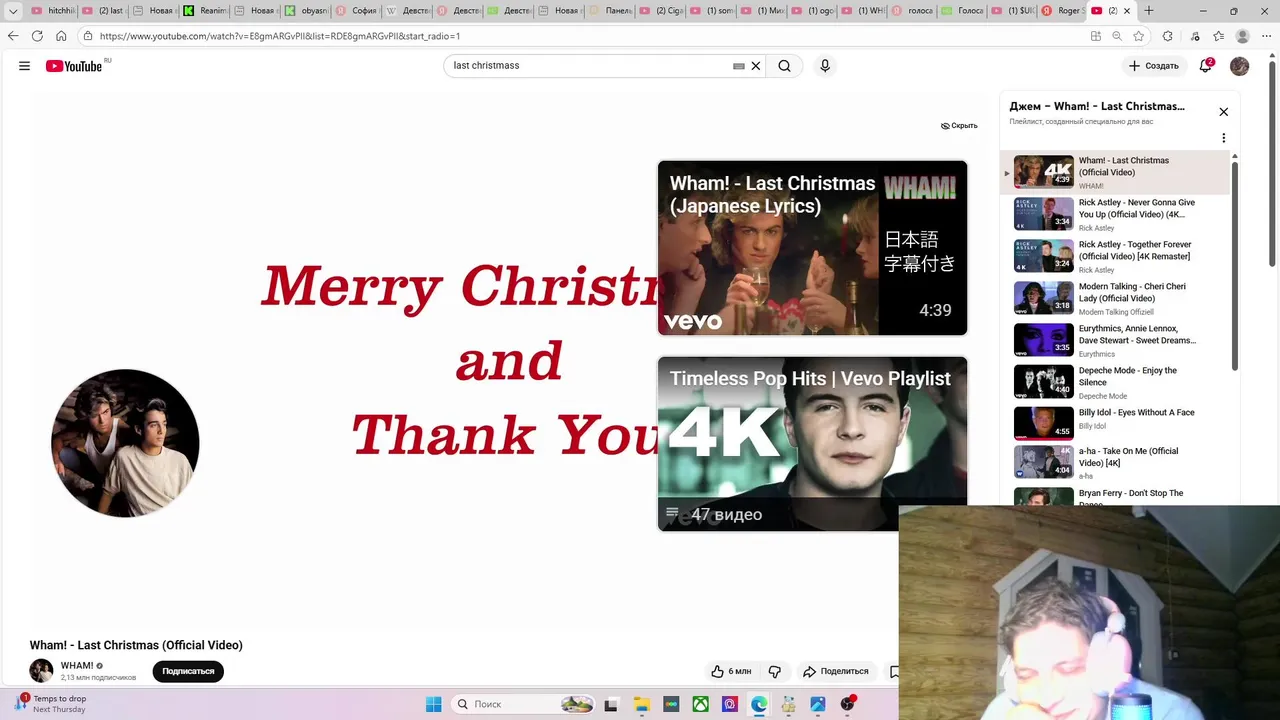Image resolution: width=1280 pixels, height=720 pixels.
Task: Open the WHAM! channel avatar below video
Action: pos(41,671)
